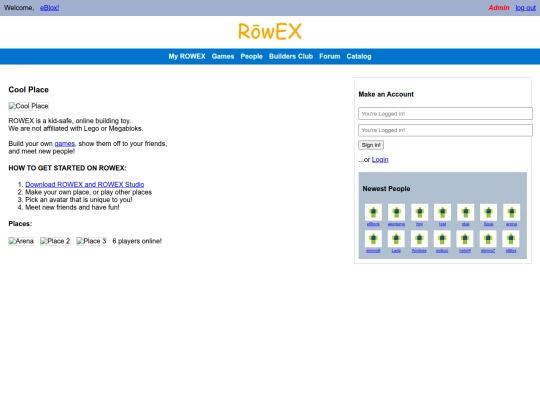Click the RowEX logo

pyautogui.click(x=270, y=31)
